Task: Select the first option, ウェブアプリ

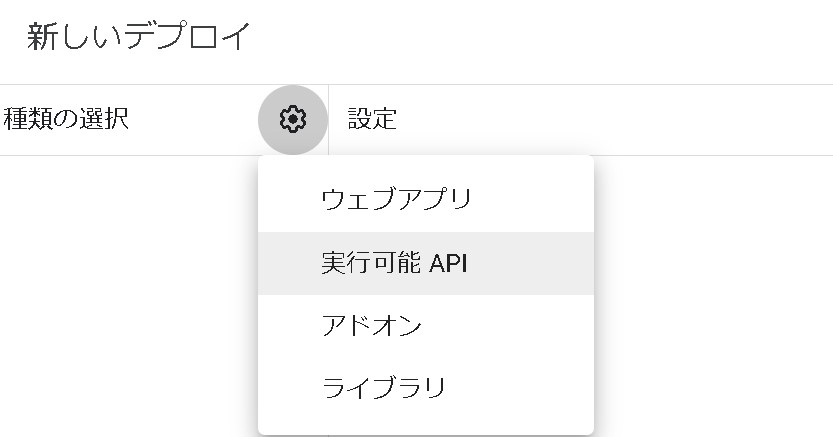Action: coord(396,199)
